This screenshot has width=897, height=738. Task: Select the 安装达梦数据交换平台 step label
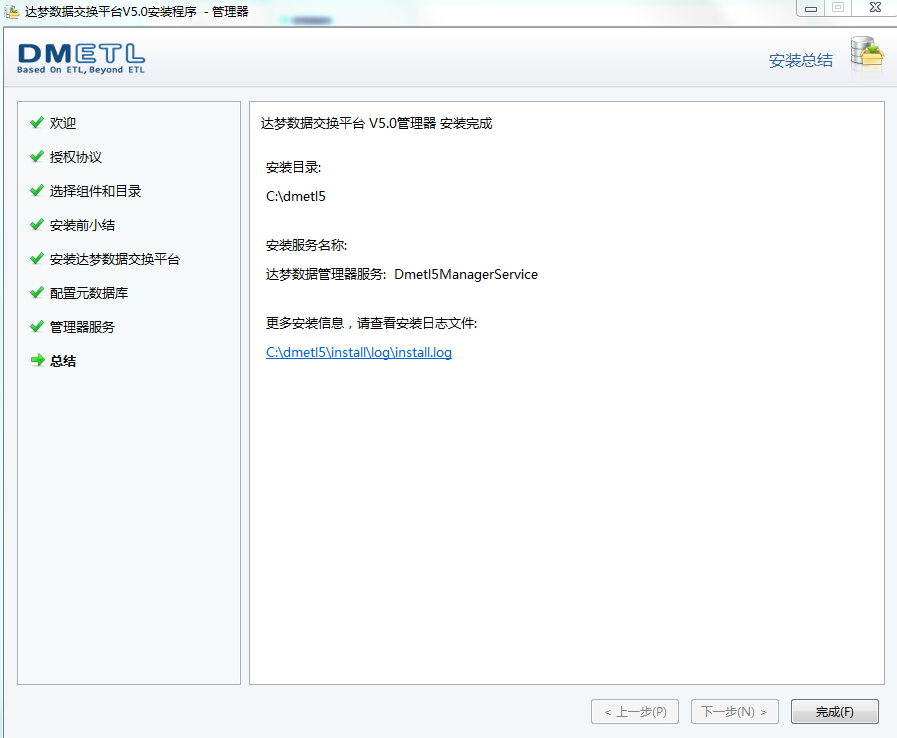[x=115, y=259]
